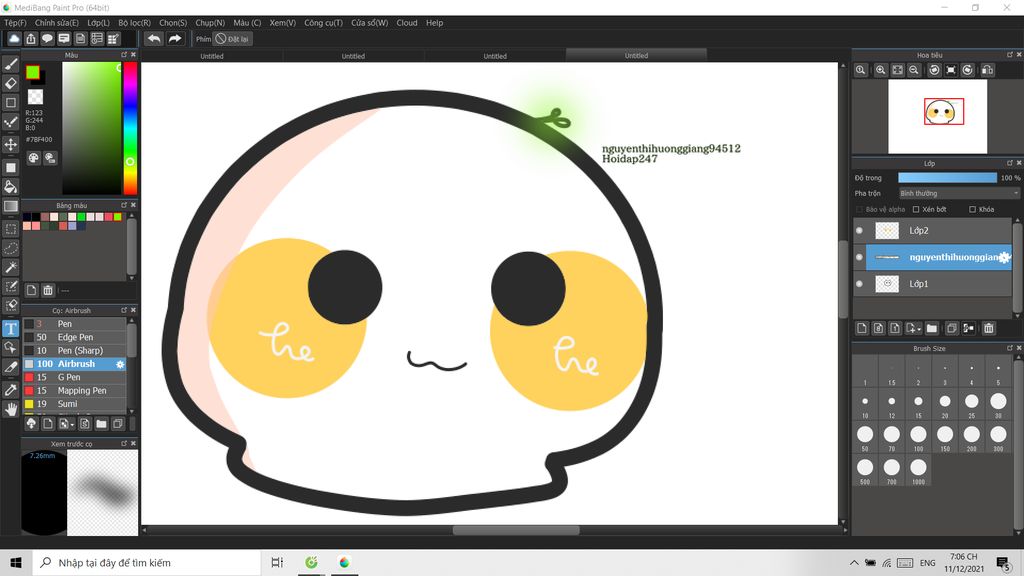Enable the Xén bớt clipping checkbox
This screenshot has height=576, width=1024.
(916, 210)
